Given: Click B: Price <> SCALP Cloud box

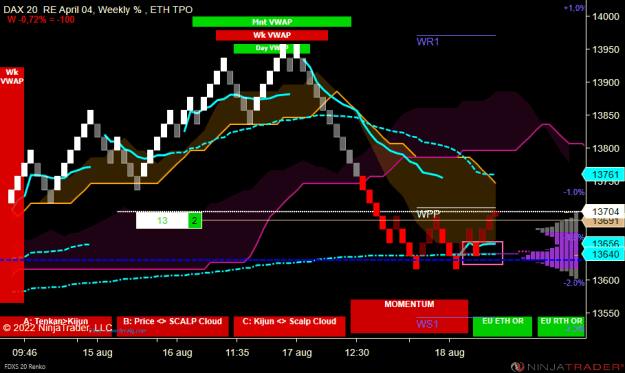Looking at the screenshot, I should click(173, 326).
